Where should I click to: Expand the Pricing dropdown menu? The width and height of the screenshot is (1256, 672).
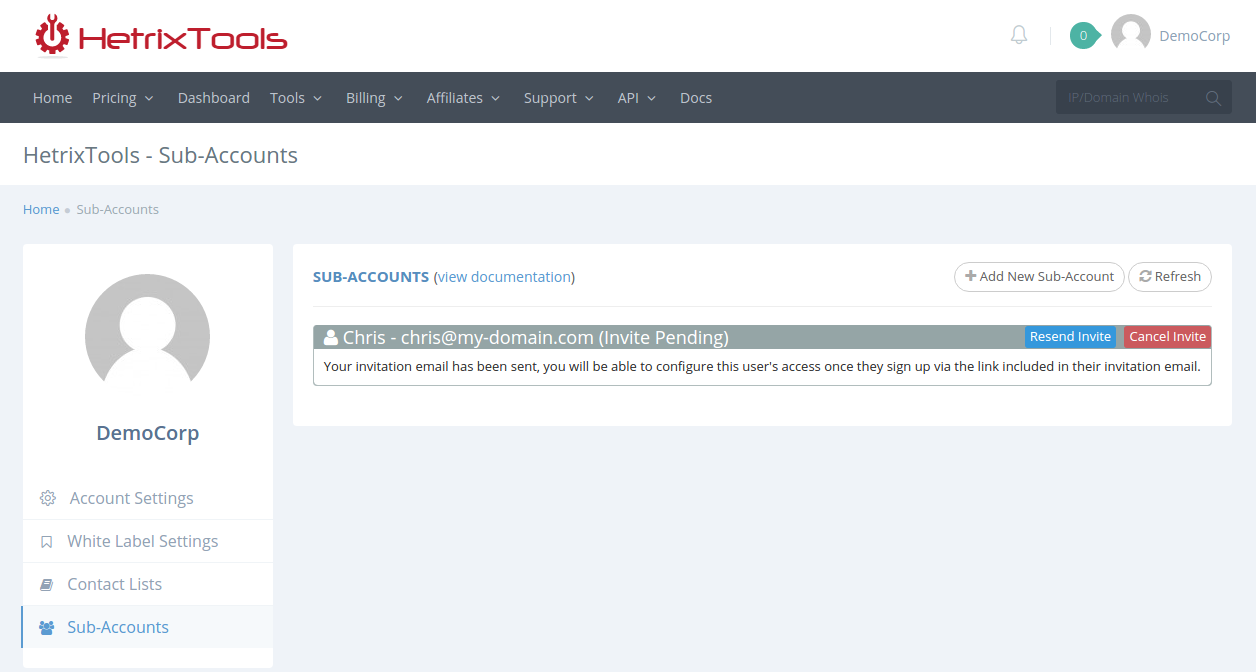(x=123, y=98)
